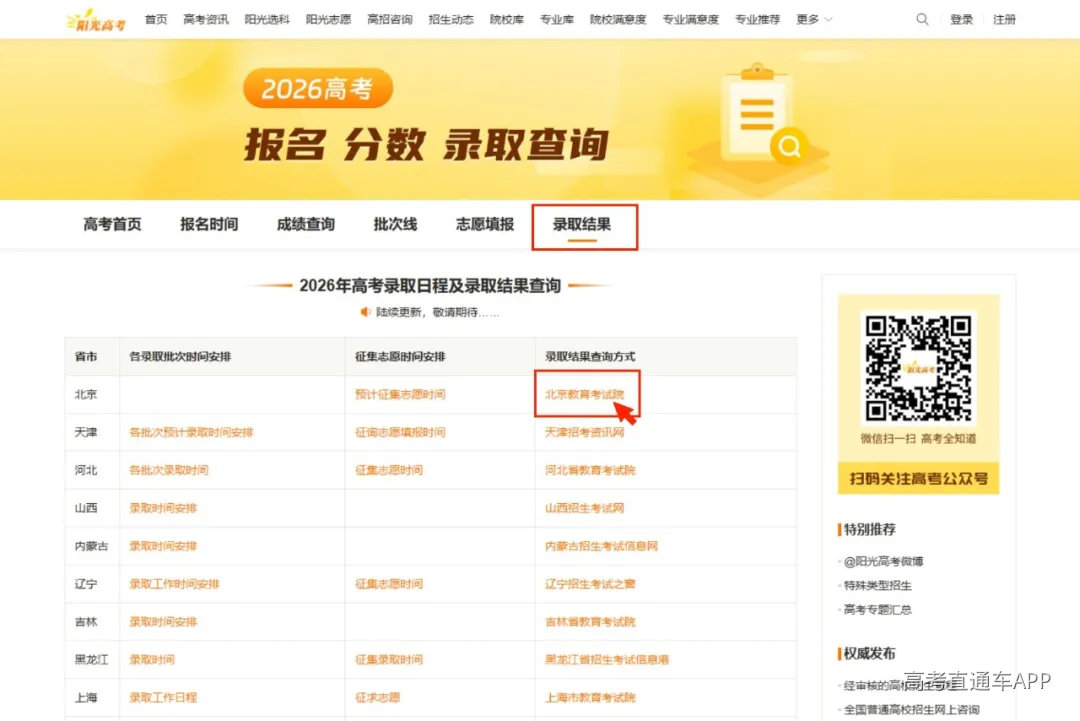Viewport: 1080px width, 721px height.
Task: Open 全国普通高校招生网上咨询 link
Action: [x=911, y=709]
